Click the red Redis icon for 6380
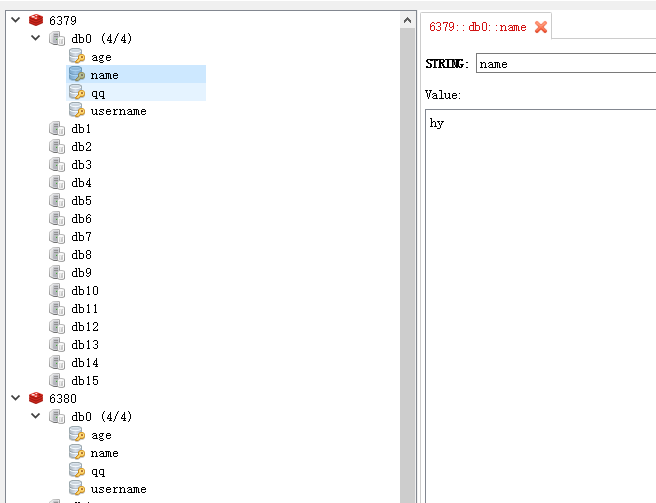The width and height of the screenshot is (656, 503). click(36, 398)
